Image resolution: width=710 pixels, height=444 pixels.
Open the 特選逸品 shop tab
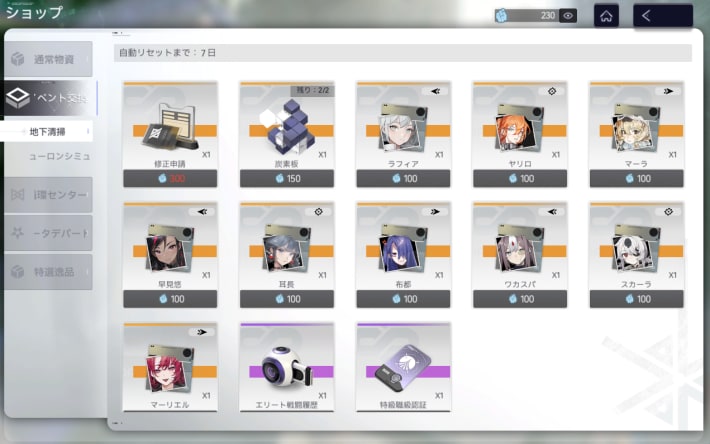[x=48, y=272]
